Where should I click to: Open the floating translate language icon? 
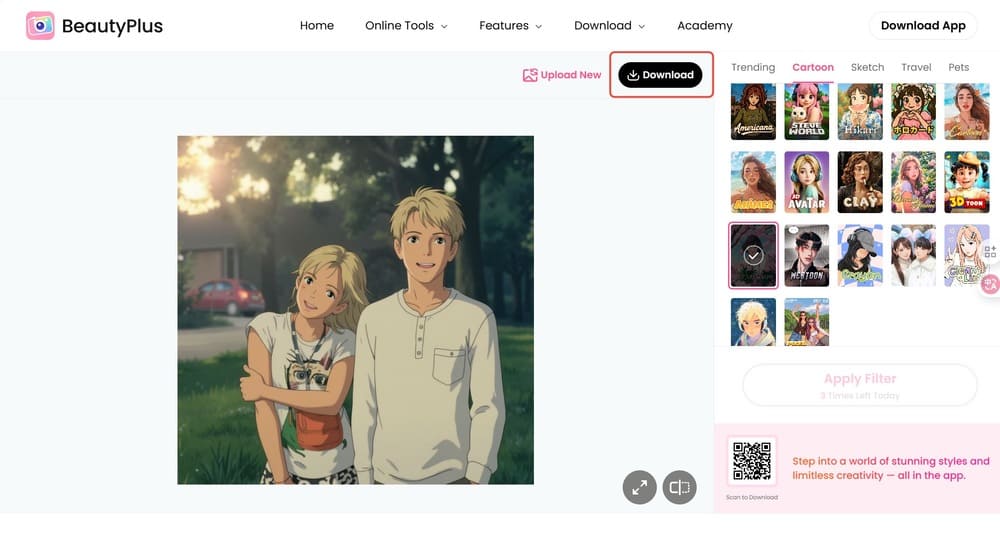(x=990, y=283)
